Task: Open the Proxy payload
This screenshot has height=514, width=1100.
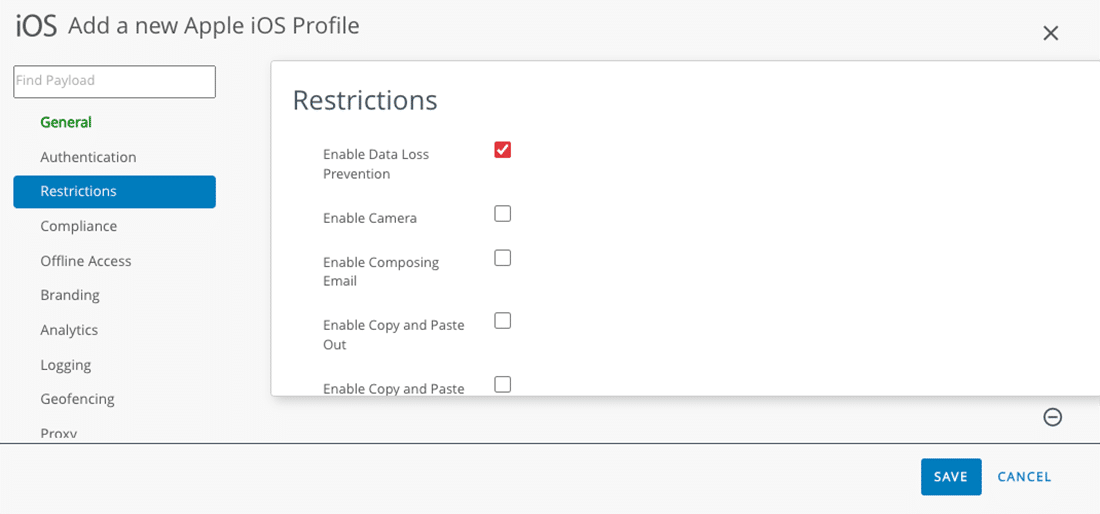Action: pos(59,433)
